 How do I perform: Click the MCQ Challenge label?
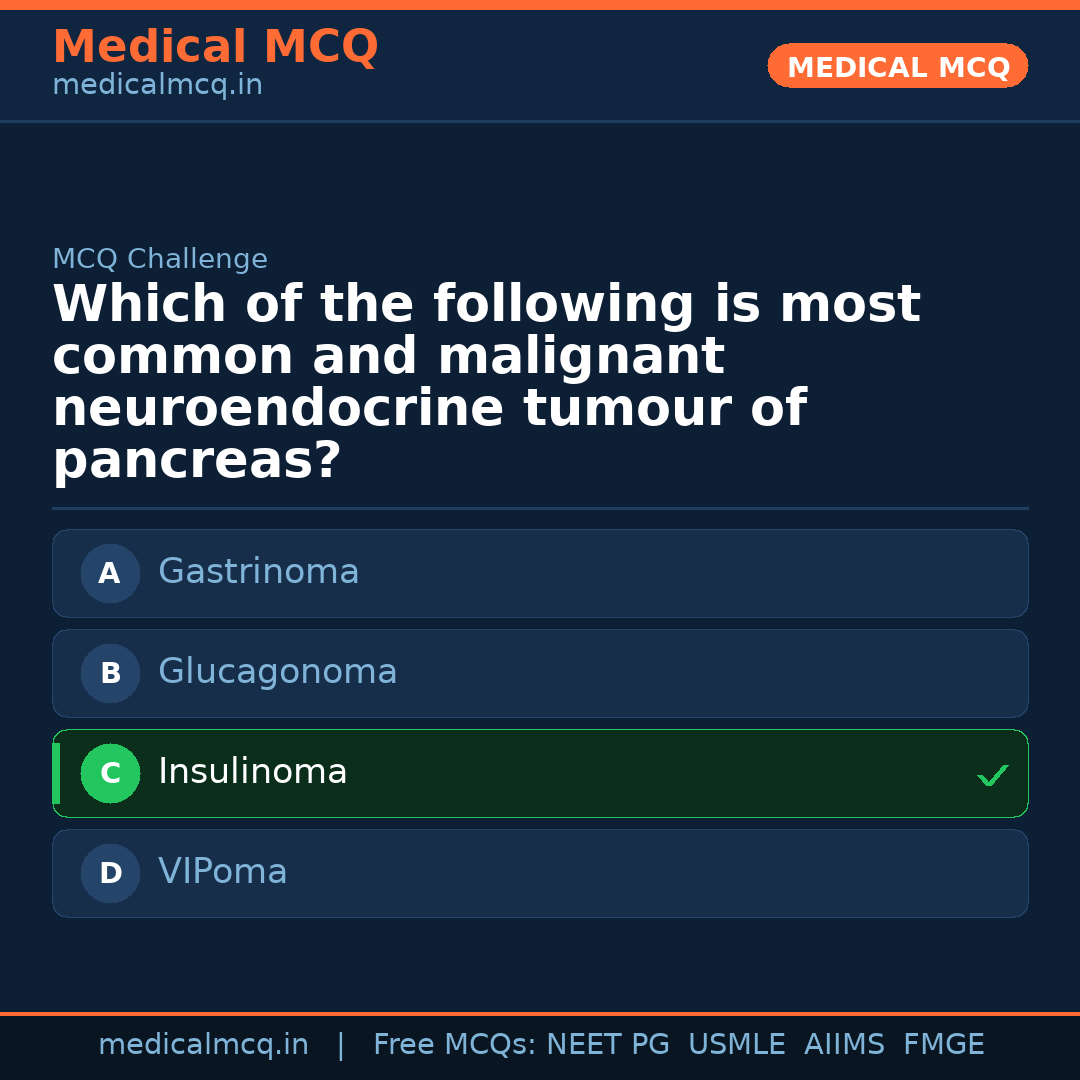tap(160, 258)
